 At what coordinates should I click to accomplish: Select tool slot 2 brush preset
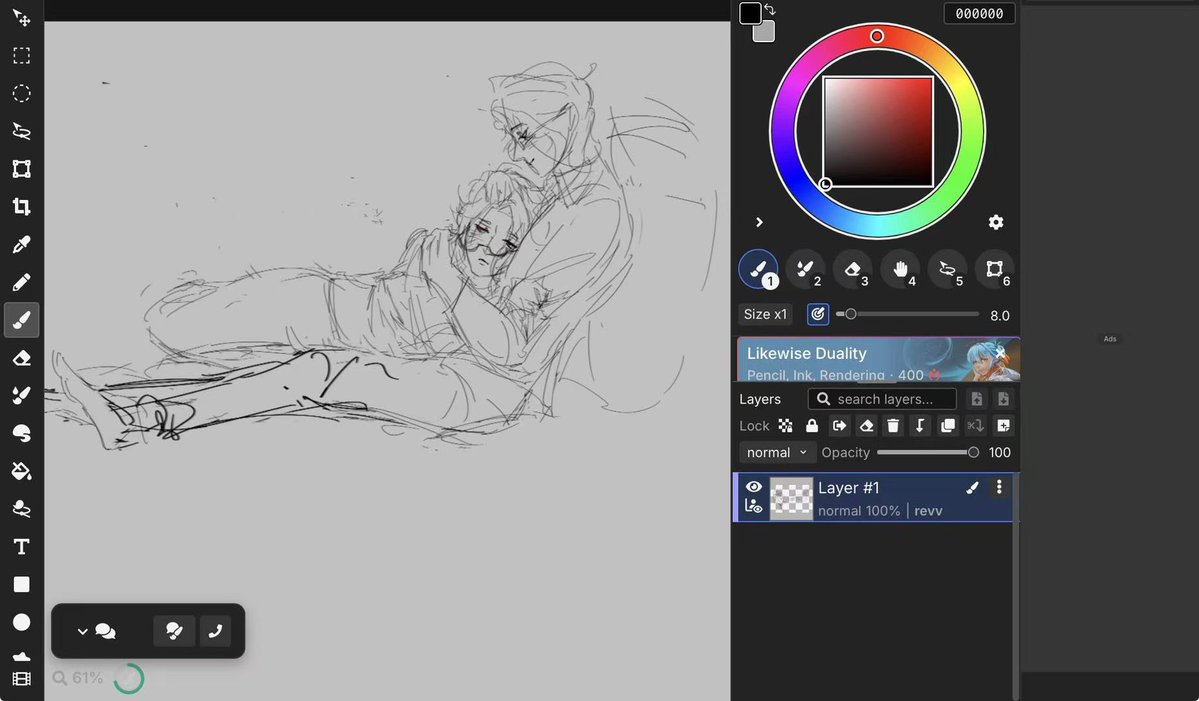coord(805,270)
